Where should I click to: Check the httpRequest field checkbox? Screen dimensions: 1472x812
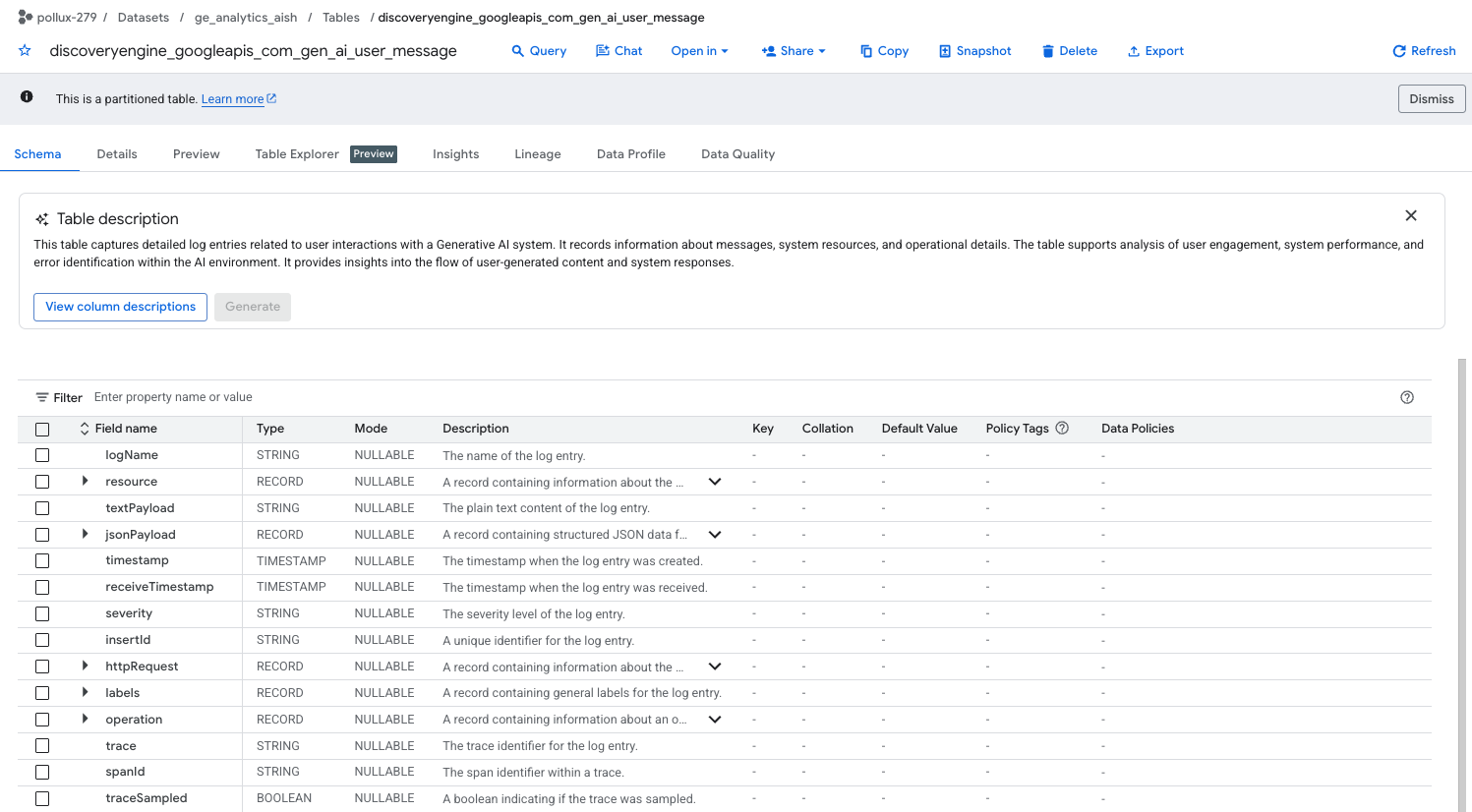click(42, 667)
